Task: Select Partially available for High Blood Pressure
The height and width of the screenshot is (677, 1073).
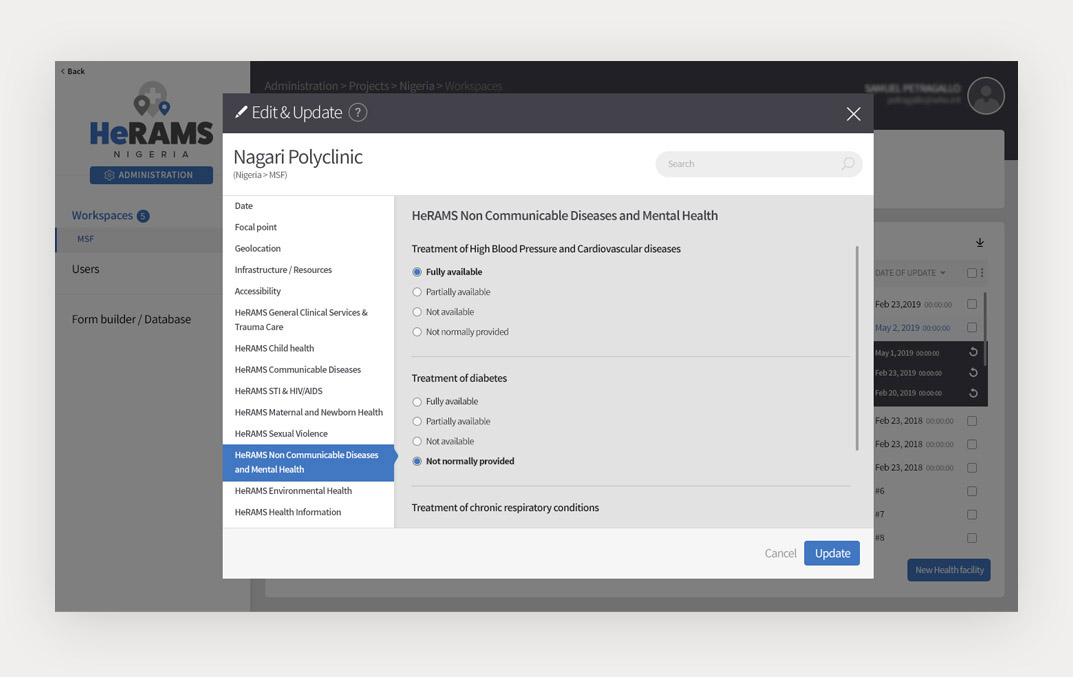Action: 418,292
